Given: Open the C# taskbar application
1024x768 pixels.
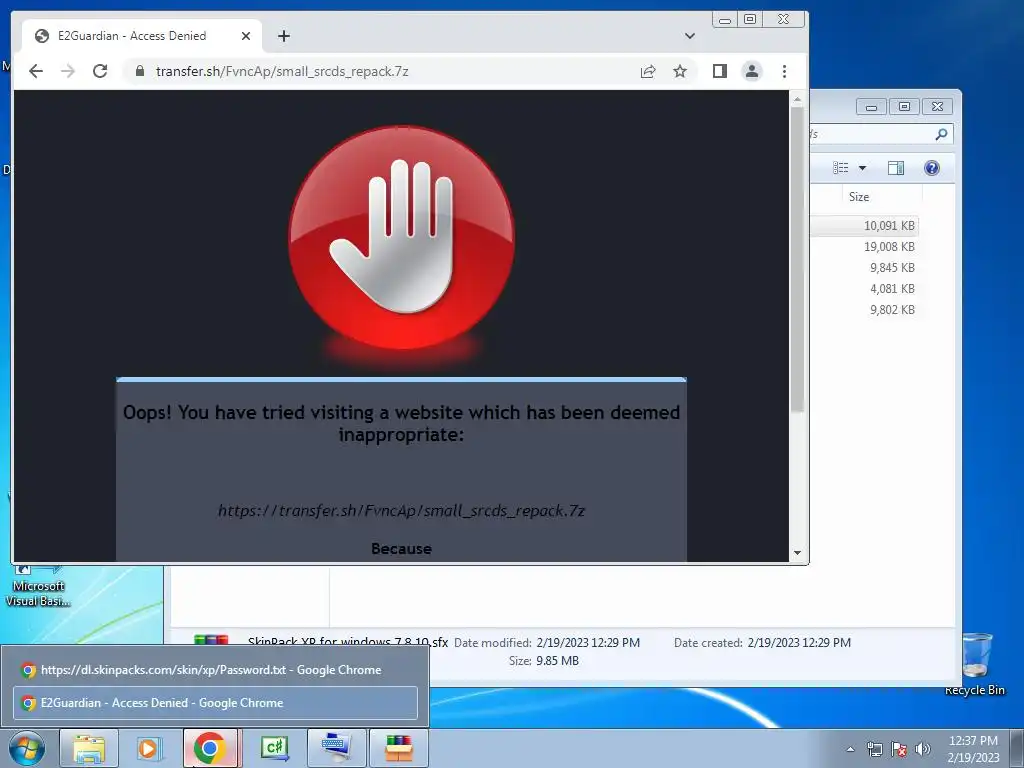Looking at the screenshot, I should [x=274, y=748].
